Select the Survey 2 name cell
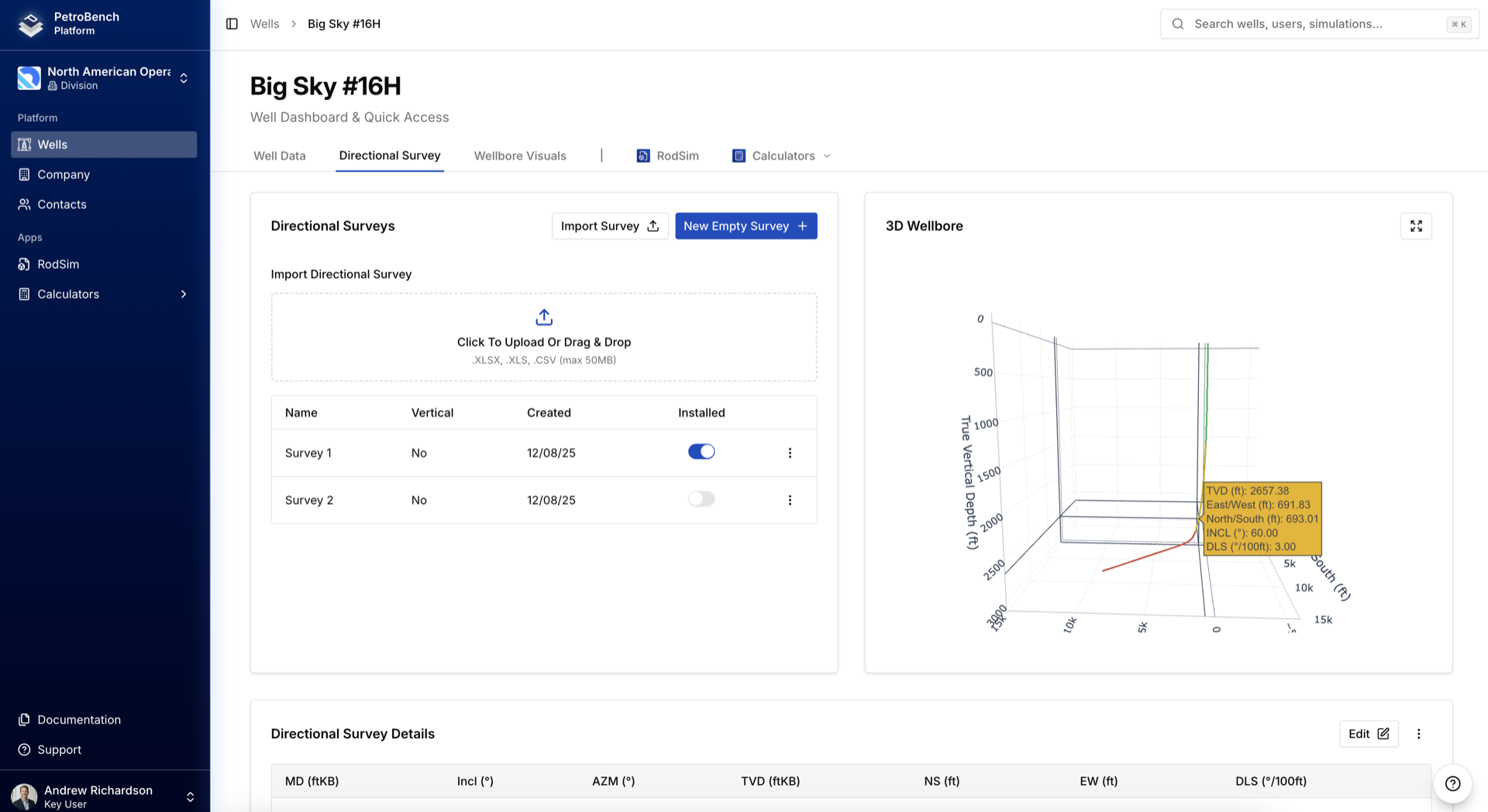This screenshot has width=1488, height=812. pos(309,501)
